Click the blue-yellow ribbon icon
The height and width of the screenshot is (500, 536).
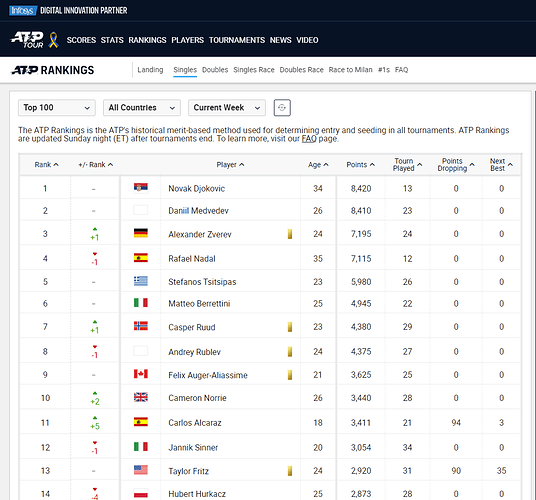pos(53,40)
